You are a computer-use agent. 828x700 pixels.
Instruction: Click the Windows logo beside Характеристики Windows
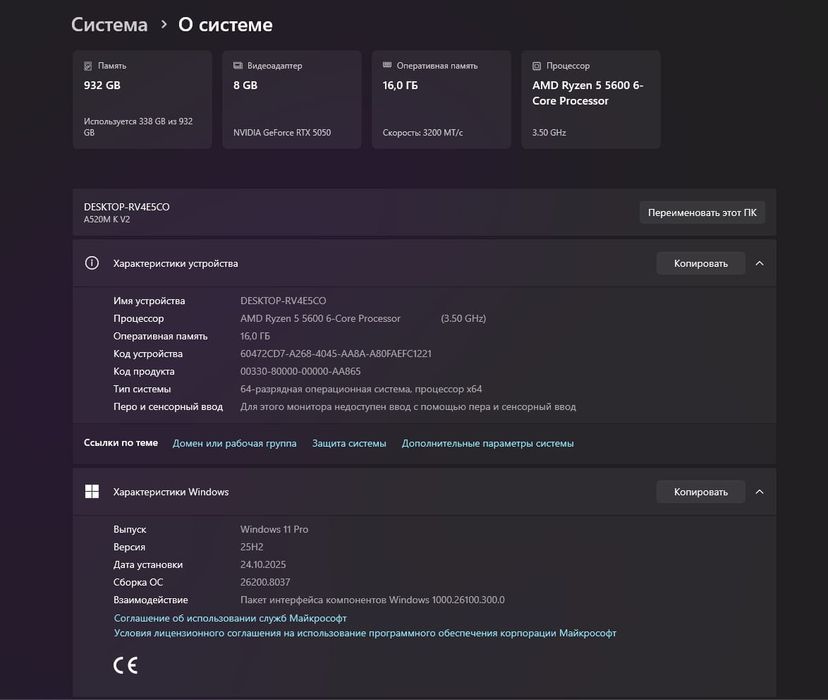[x=92, y=491]
